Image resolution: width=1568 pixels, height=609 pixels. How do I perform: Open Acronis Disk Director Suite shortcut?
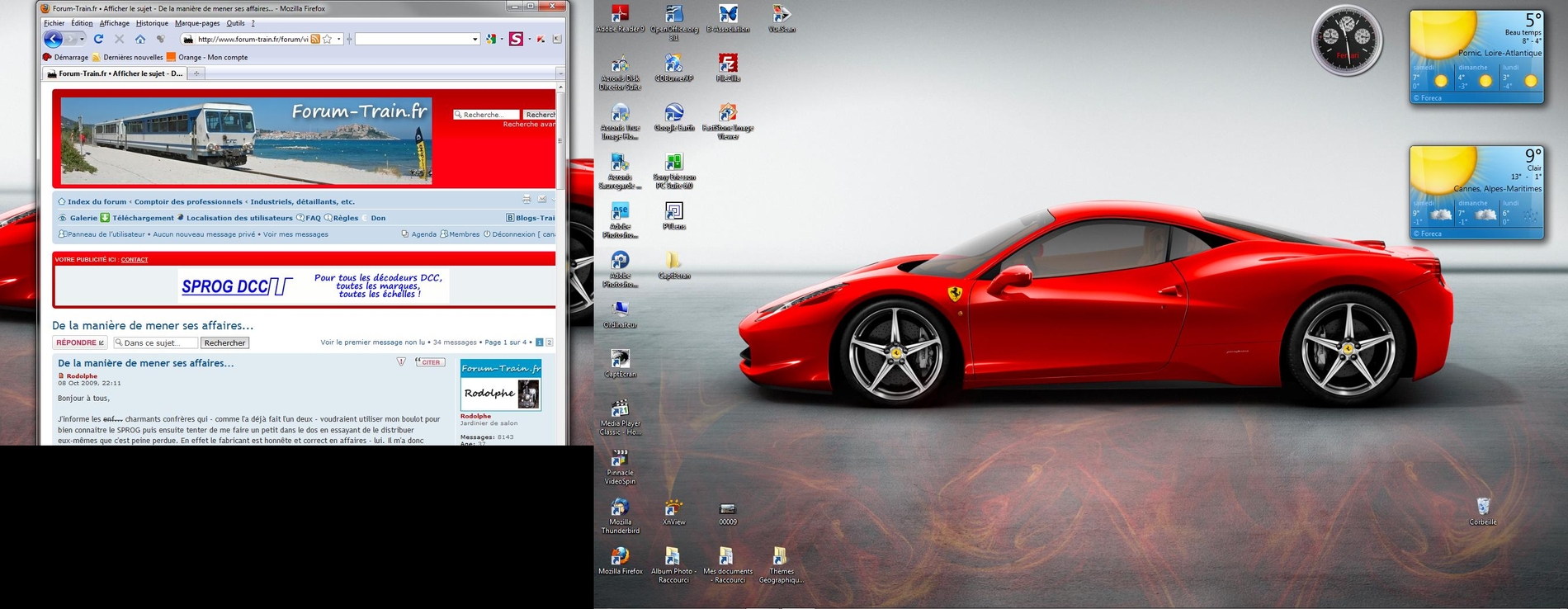point(620,73)
